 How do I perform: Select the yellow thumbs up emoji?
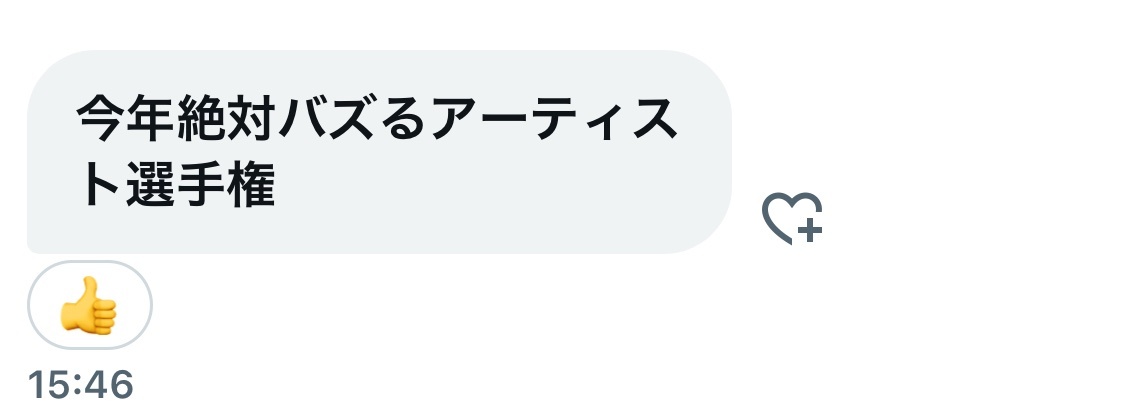[x=88, y=306]
